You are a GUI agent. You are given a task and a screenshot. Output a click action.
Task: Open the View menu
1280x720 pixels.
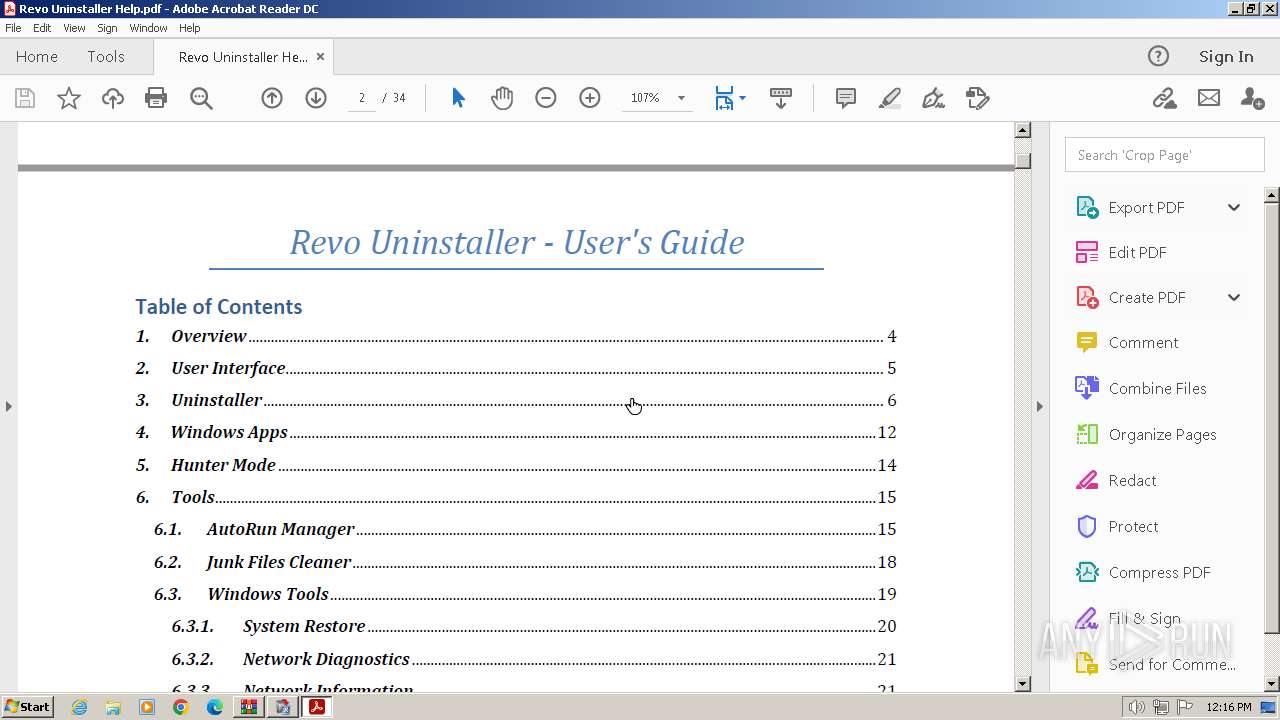pos(74,28)
